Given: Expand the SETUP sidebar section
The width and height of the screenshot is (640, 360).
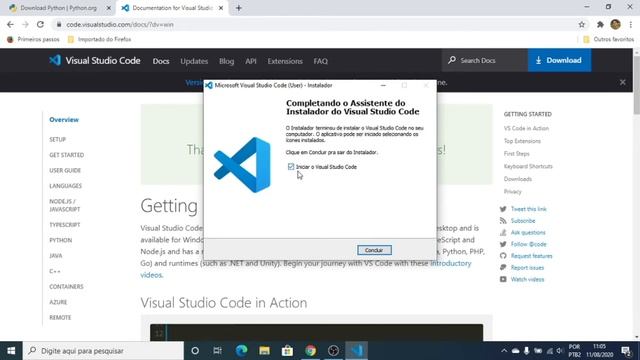Looking at the screenshot, I should coord(58,140).
